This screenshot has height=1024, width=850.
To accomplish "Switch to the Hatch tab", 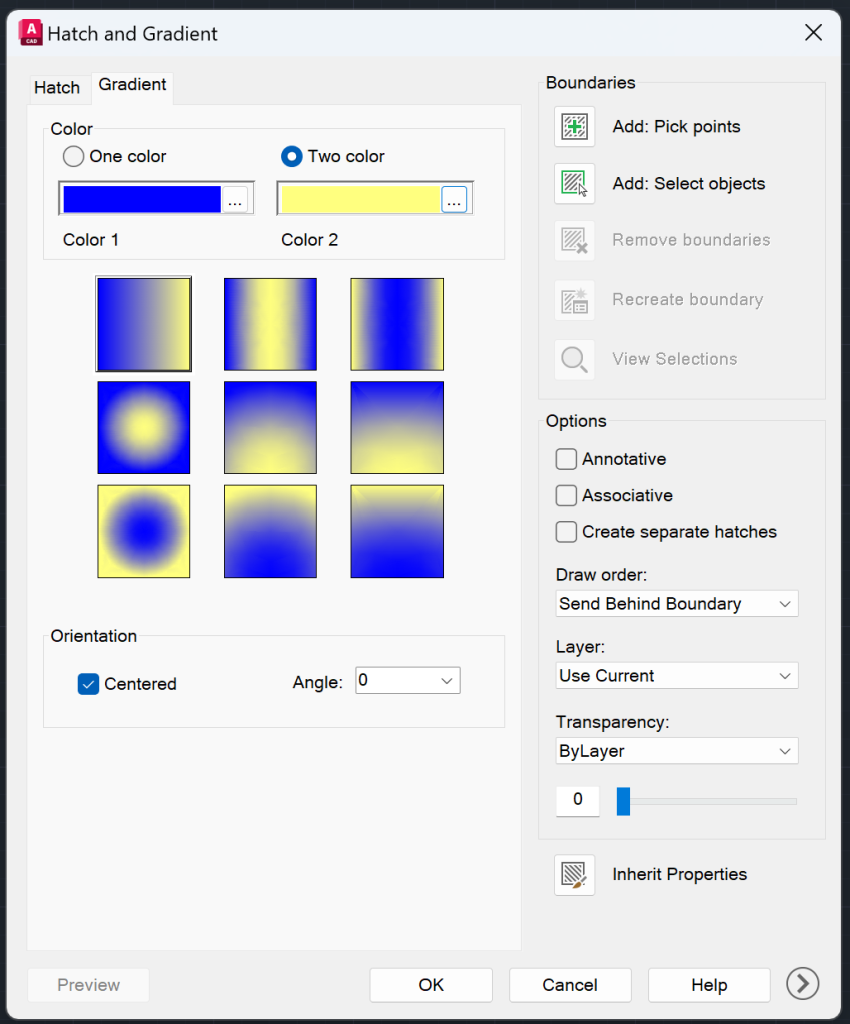I will [x=57, y=88].
